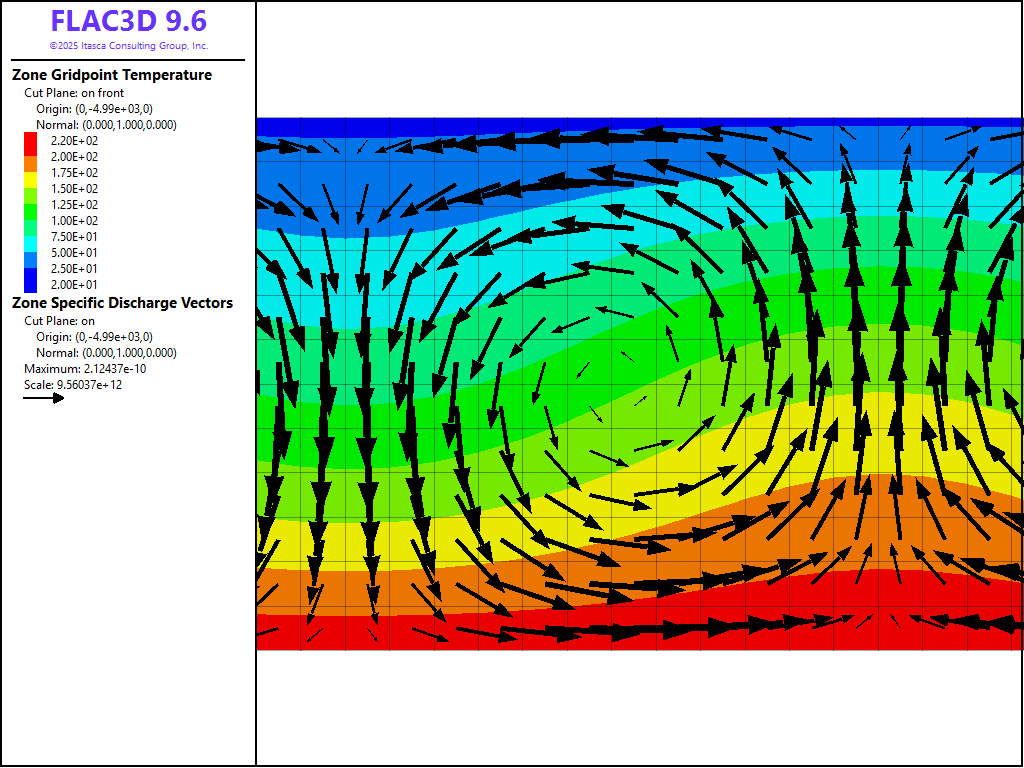Screen dimensions: 1024x768
Task: Pick the green 1.25E+02 legend color
Action: (x=30, y=205)
